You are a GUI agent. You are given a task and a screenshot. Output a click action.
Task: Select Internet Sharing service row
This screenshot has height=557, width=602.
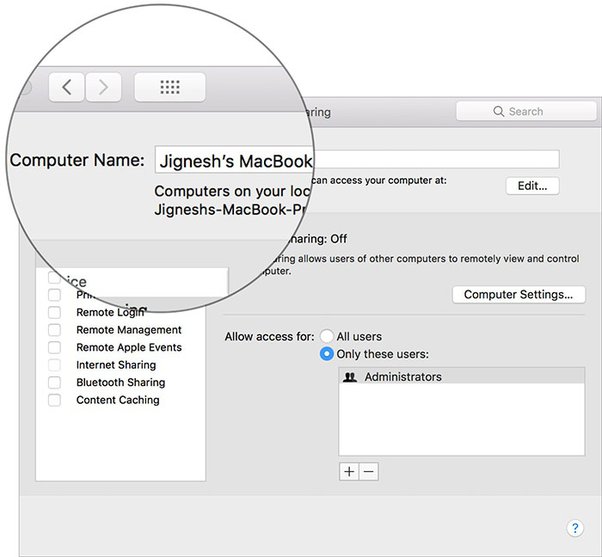click(121, 365)
